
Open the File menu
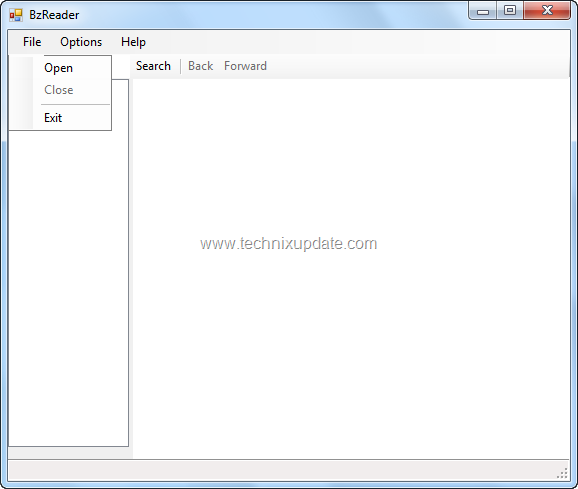32,42
